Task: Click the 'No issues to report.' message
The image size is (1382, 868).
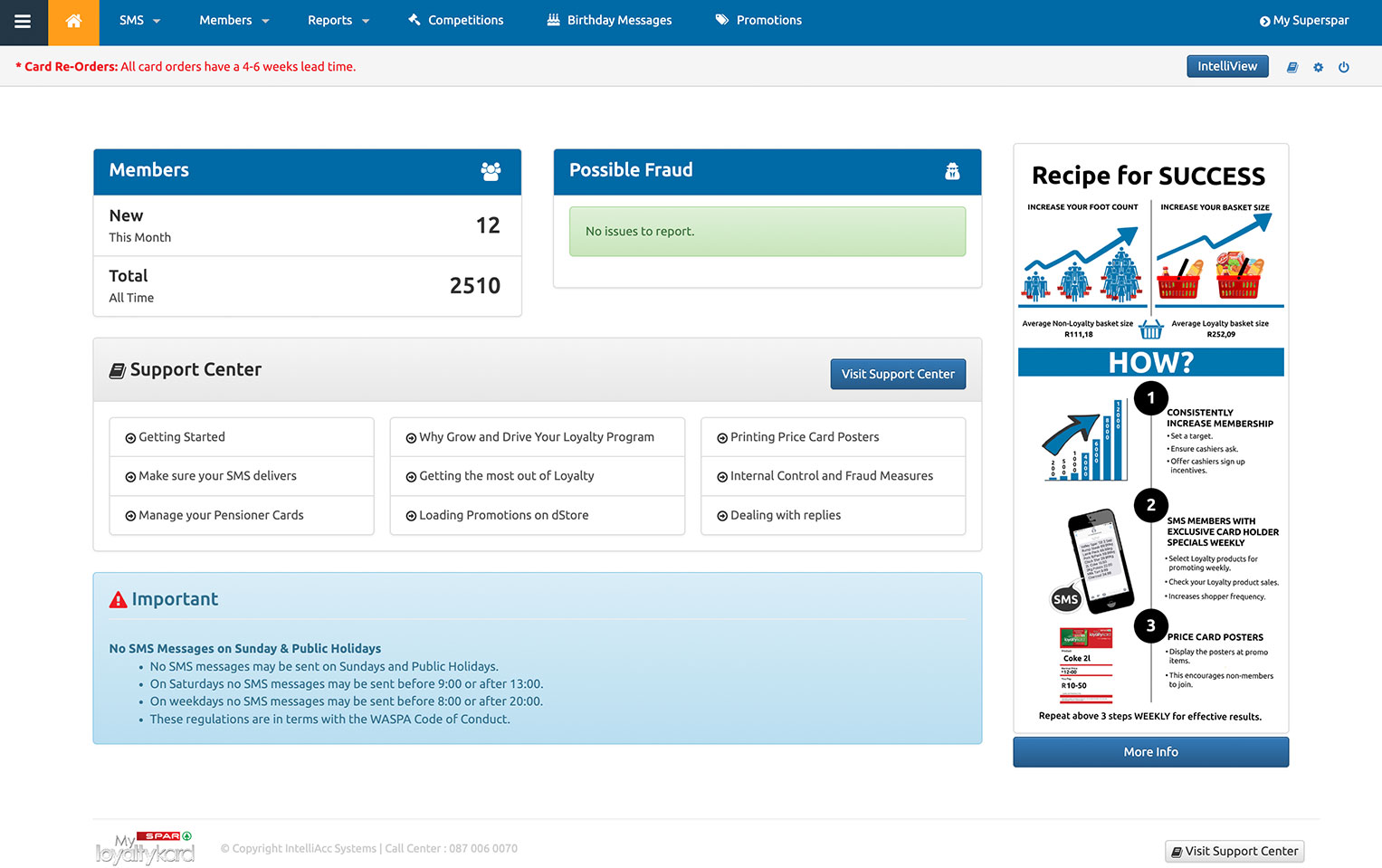Action: 767,232
